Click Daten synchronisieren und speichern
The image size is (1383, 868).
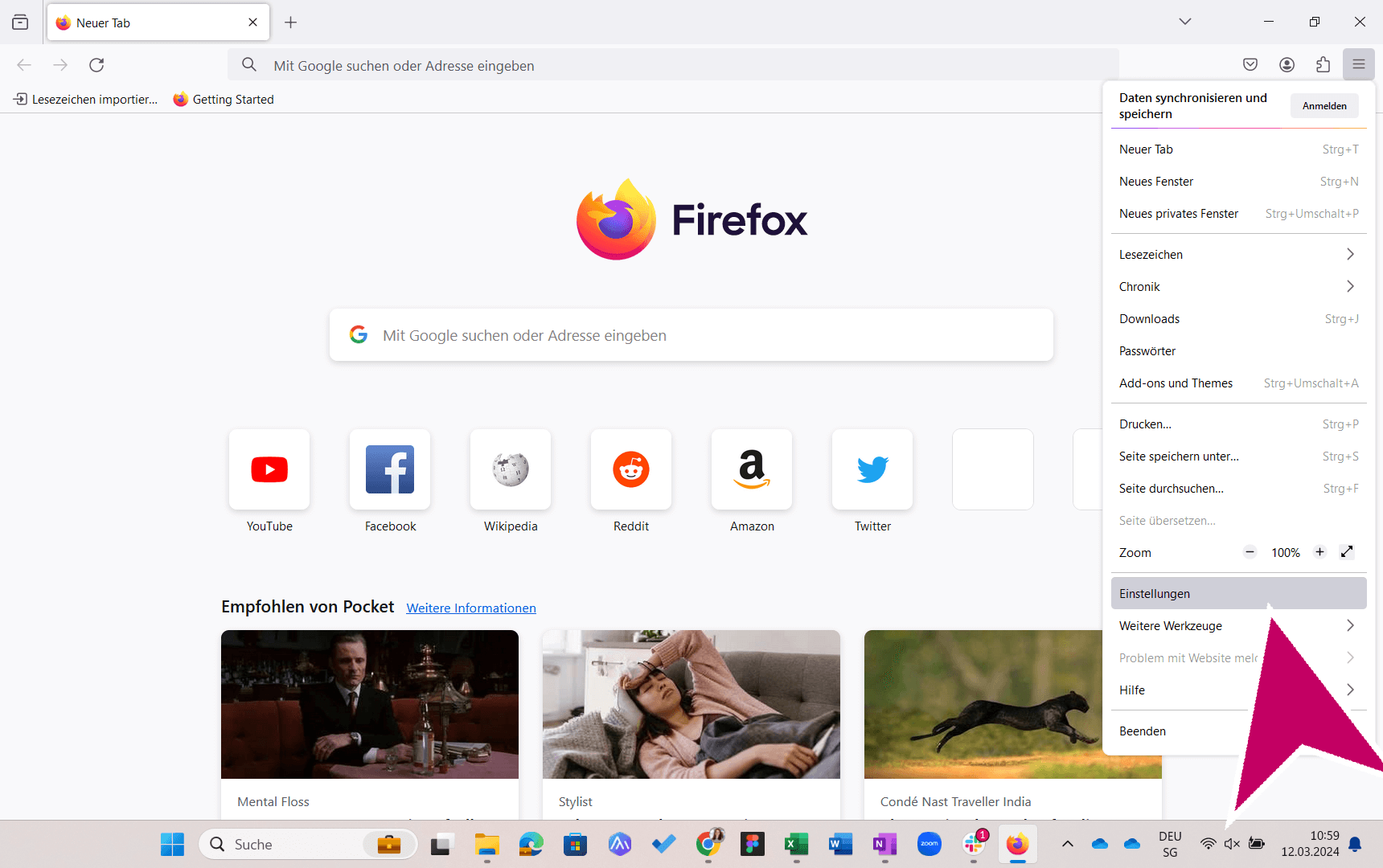(x=1193, y=106)
